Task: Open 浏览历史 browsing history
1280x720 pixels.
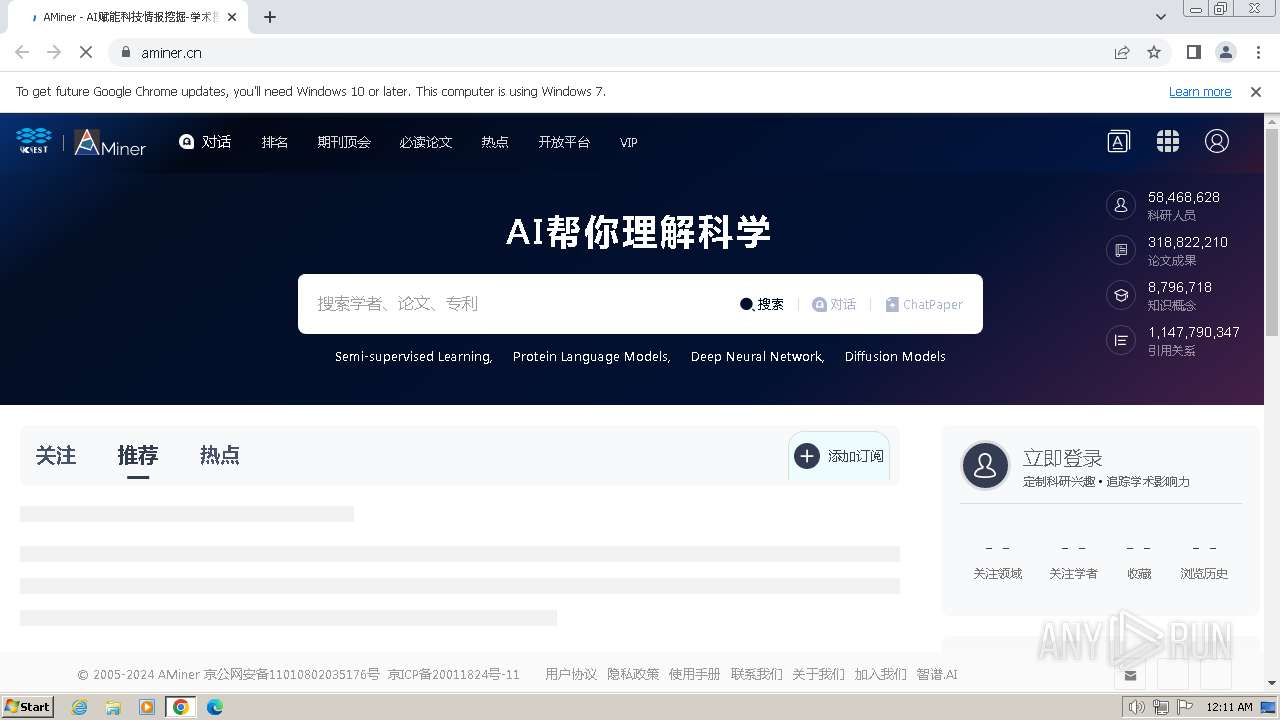Action: (1204, 561)
